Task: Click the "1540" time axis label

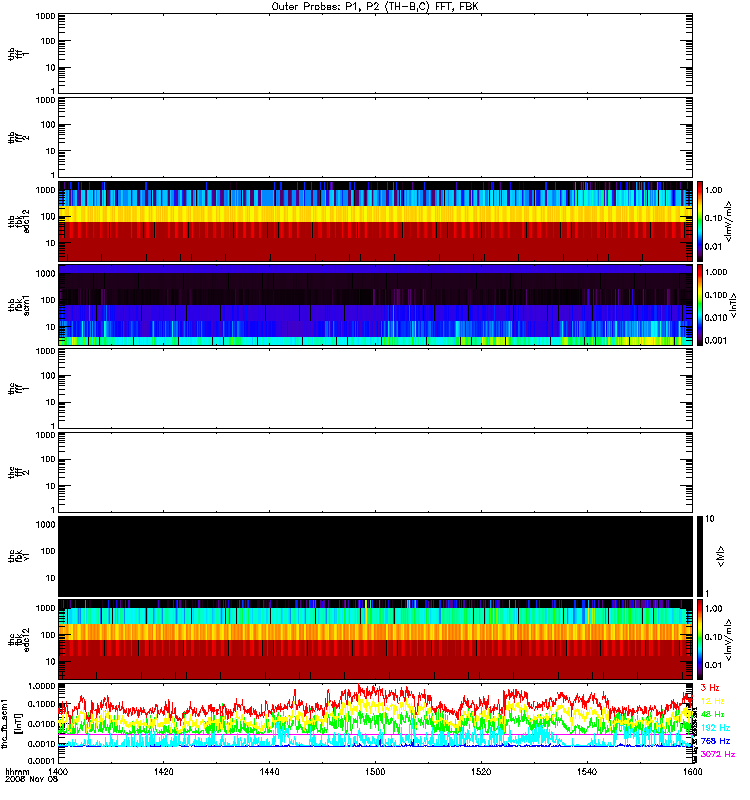Action: 587,771
